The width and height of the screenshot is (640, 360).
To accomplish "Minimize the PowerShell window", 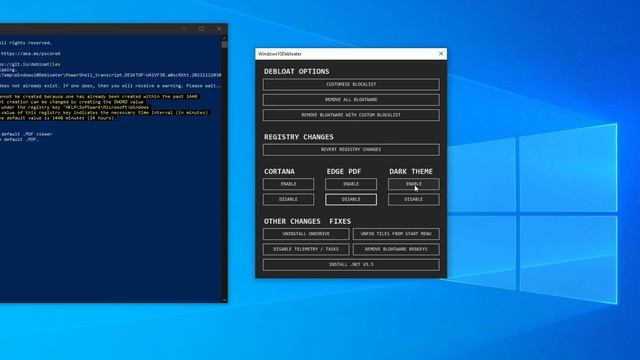I will [184, 29].
